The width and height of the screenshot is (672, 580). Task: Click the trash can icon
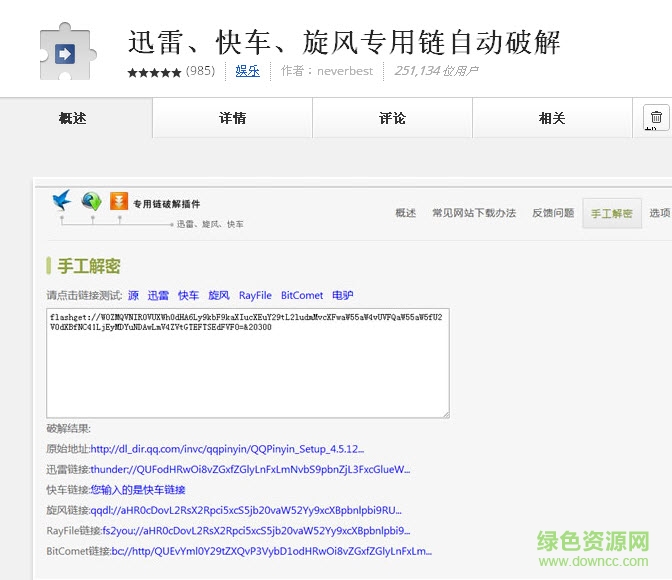click(x=656, y=118)
